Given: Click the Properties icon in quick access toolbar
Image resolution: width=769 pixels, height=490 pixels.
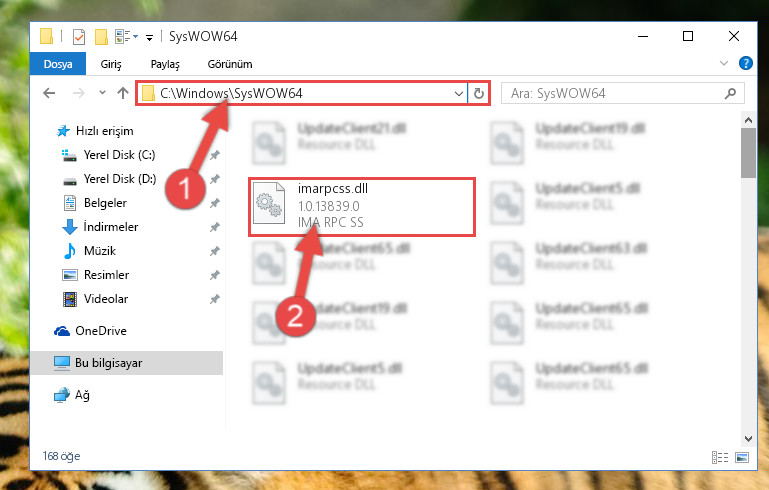Looking at the screenshot, I should coord(79,36).
